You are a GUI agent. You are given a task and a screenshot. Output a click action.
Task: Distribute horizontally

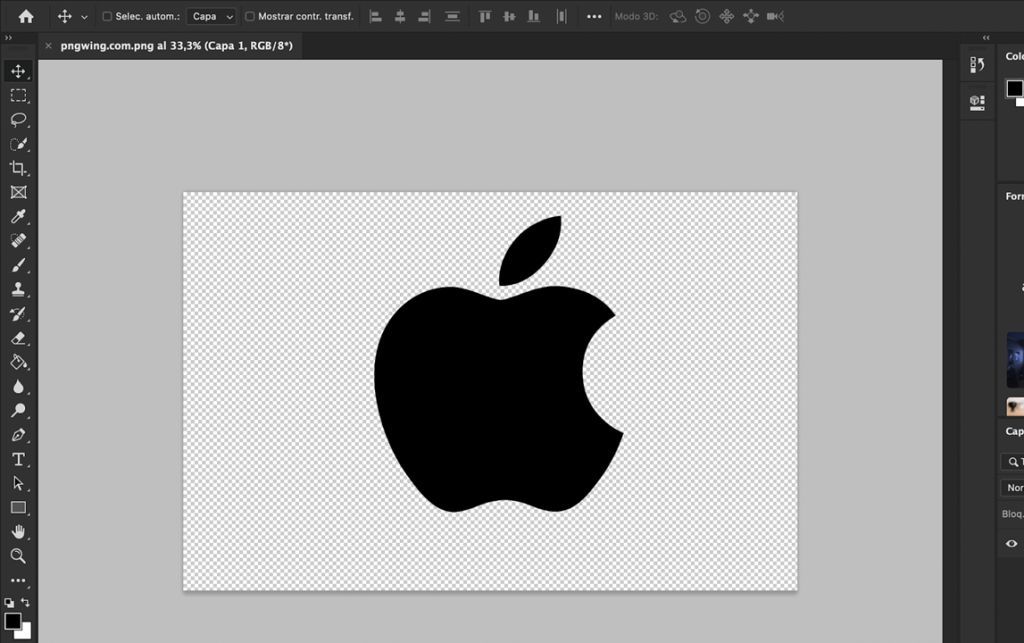click(562, 16)
